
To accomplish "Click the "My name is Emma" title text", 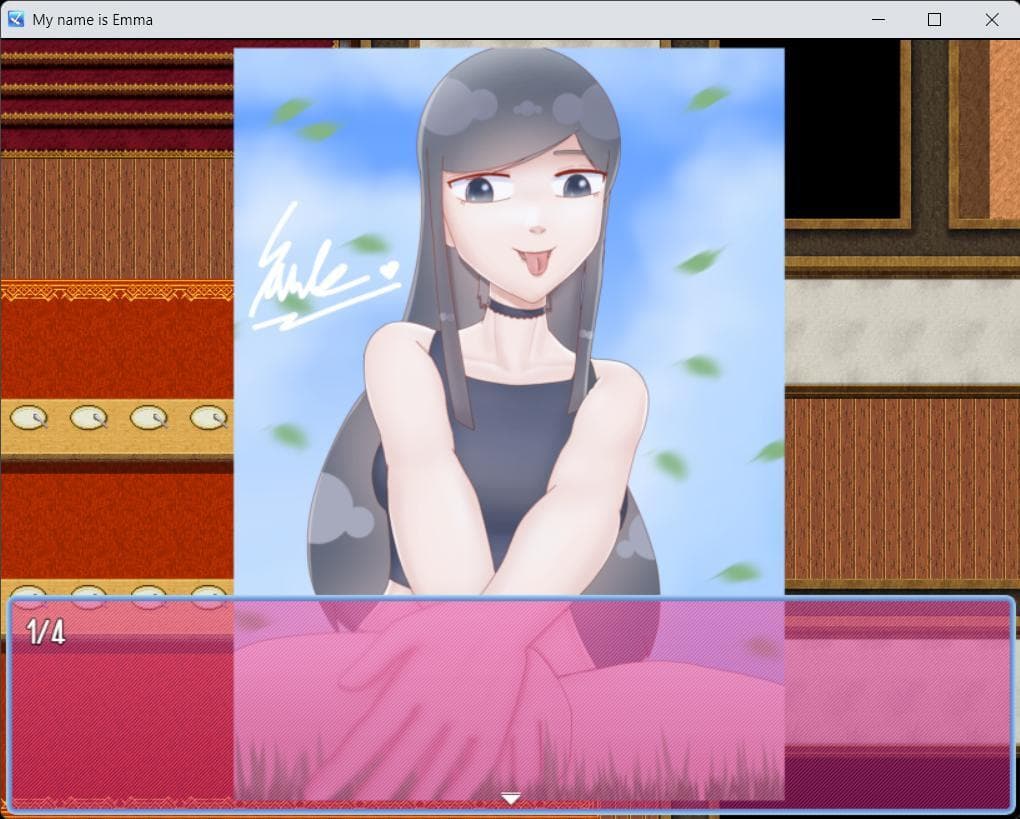I will pyautogui.click(x=93, y=20).
